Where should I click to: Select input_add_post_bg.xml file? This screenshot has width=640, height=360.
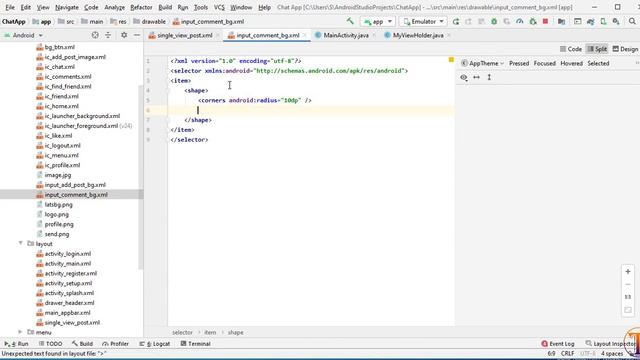click(75, 185)
